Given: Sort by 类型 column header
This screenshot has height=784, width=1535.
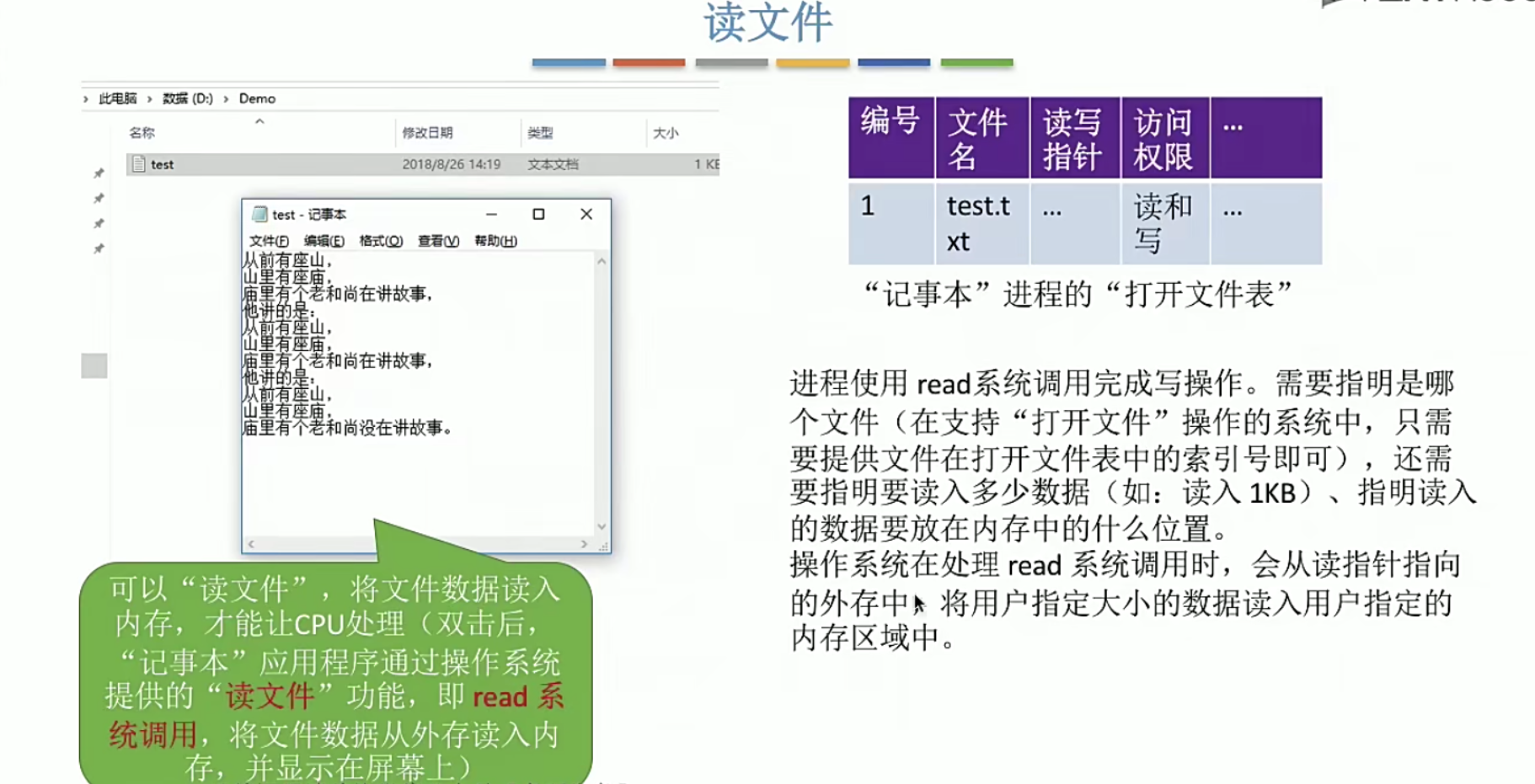Looking at the screenshot, I should click(x=540, y=133).
